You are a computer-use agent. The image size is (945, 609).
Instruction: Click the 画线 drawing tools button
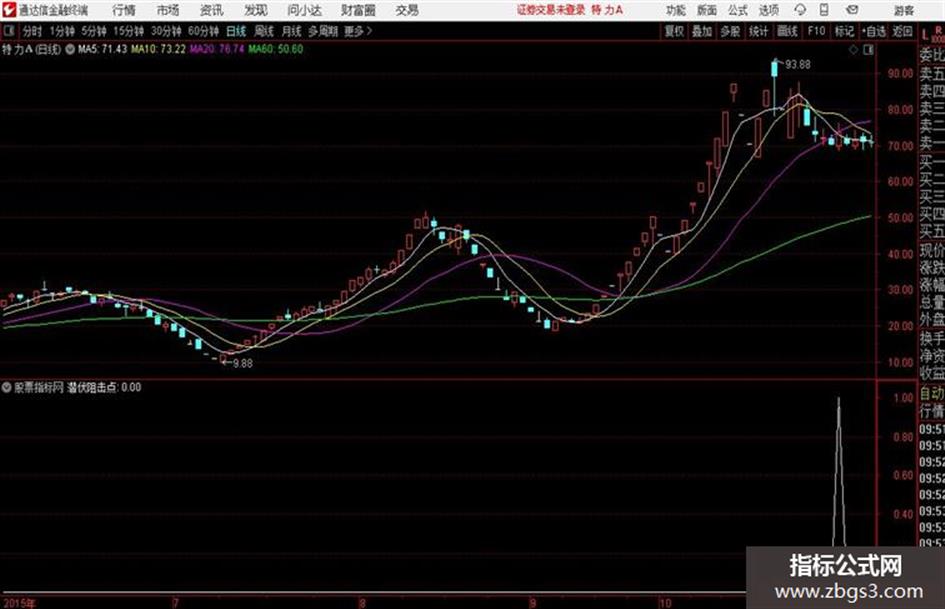tap(788, 31)
